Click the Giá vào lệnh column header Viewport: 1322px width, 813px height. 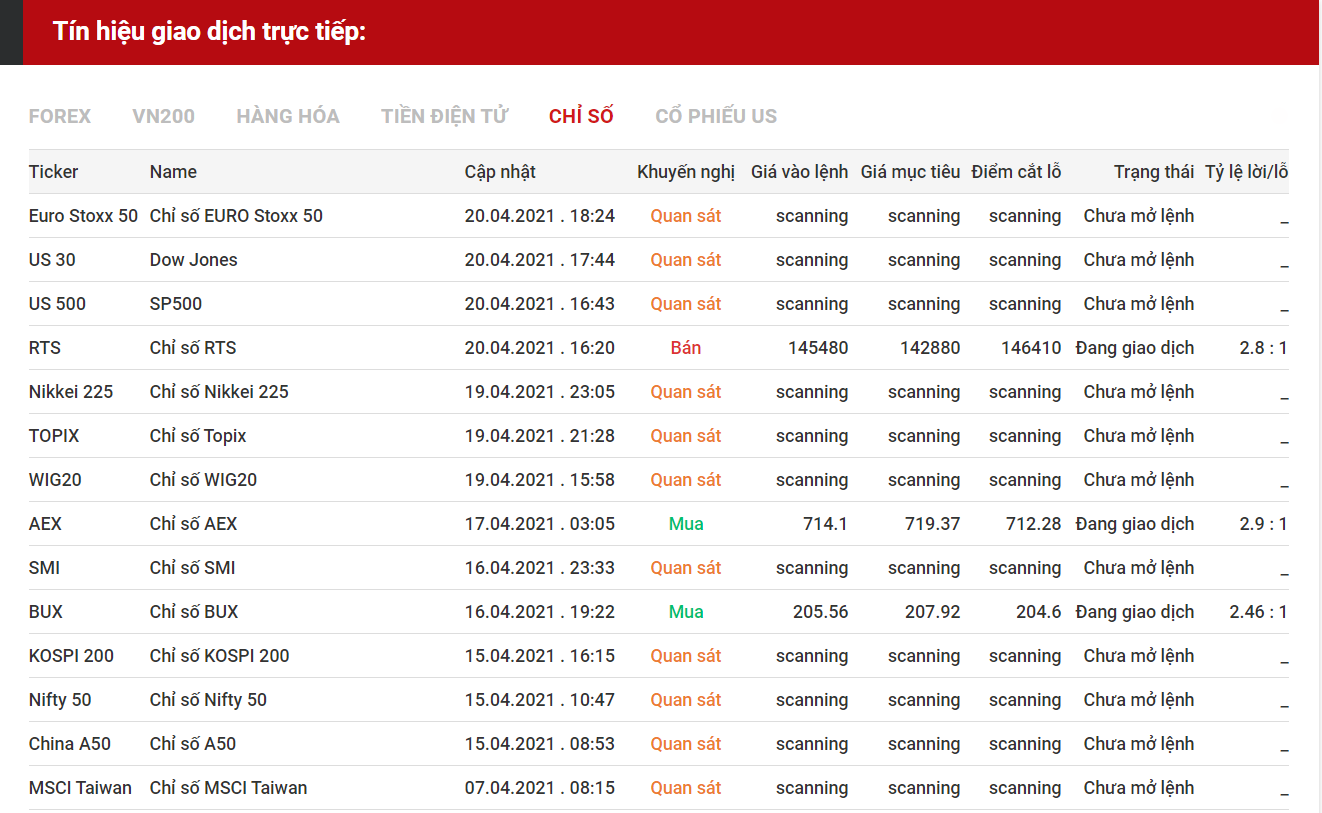click(x=799, y=172)
